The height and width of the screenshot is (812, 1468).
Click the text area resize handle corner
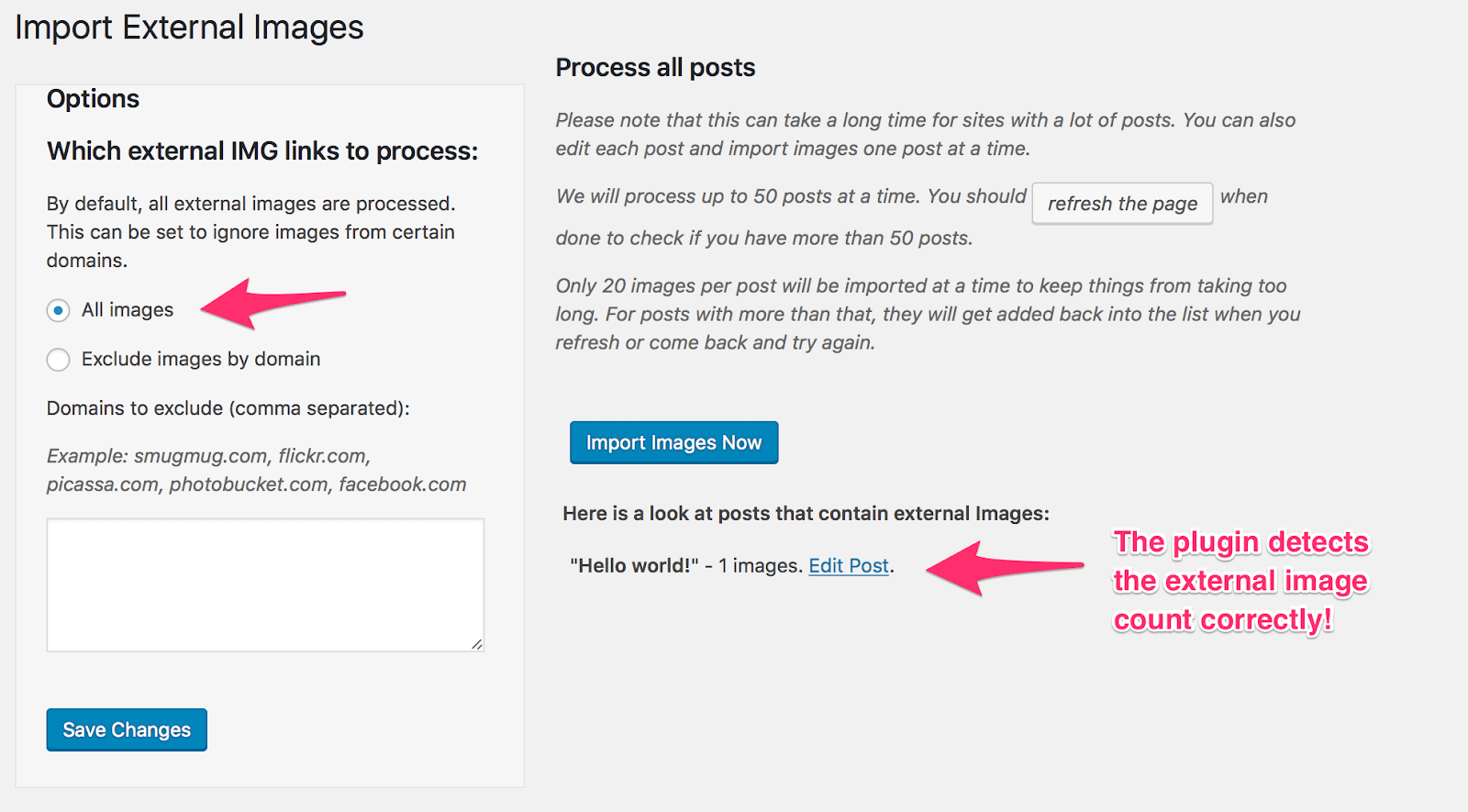(477, 644)
